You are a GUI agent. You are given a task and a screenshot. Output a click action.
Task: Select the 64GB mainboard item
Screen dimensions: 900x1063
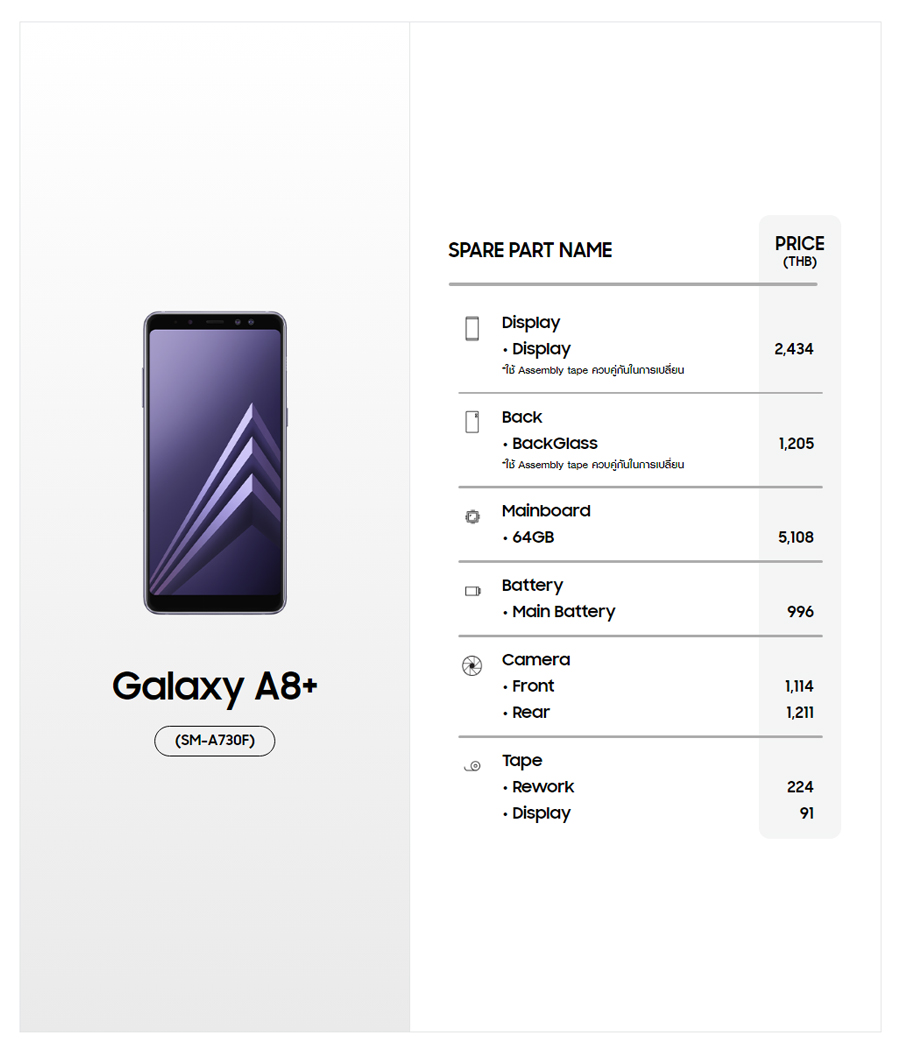pyautogui.click(x=532, y=538)
